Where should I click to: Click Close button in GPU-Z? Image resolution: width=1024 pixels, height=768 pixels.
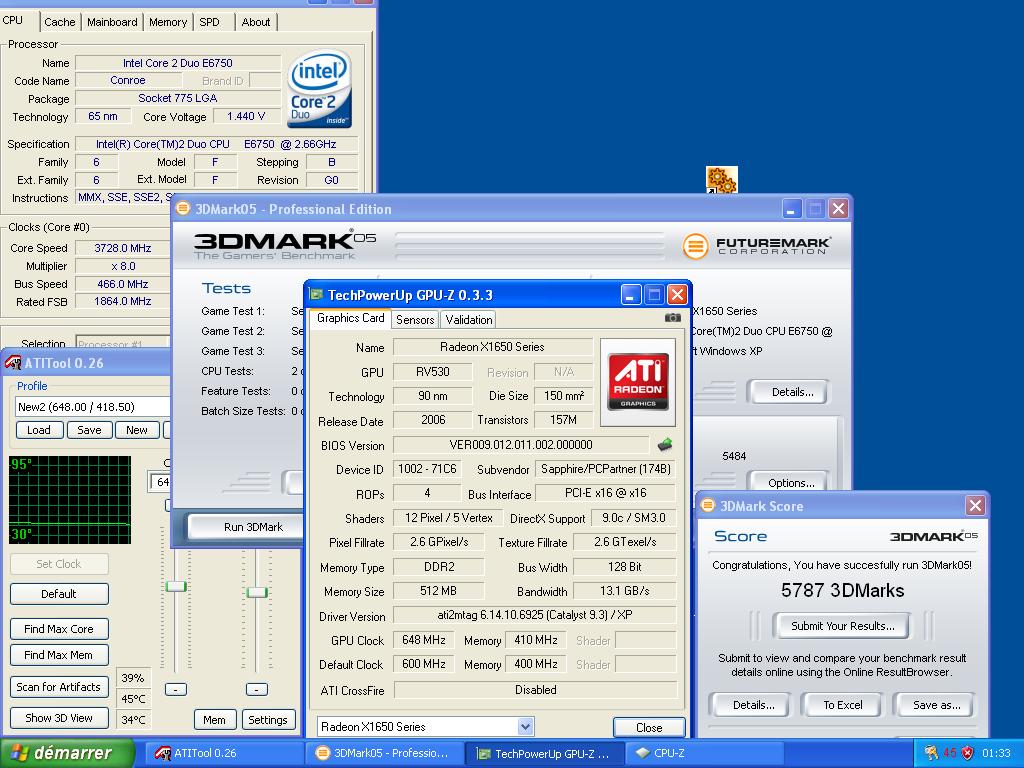click(x=648, y=727)
